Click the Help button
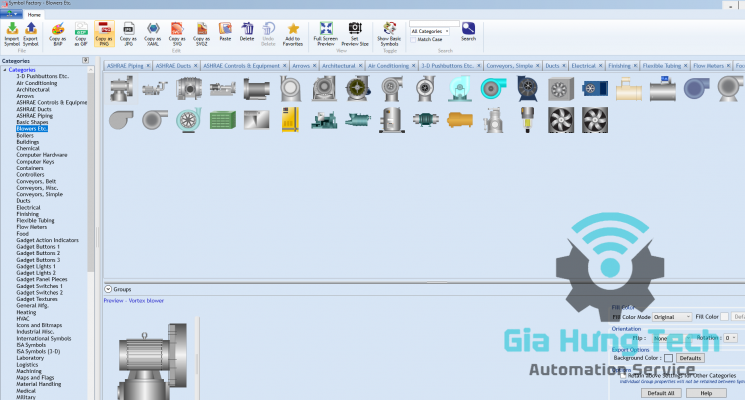 (706, 393)
